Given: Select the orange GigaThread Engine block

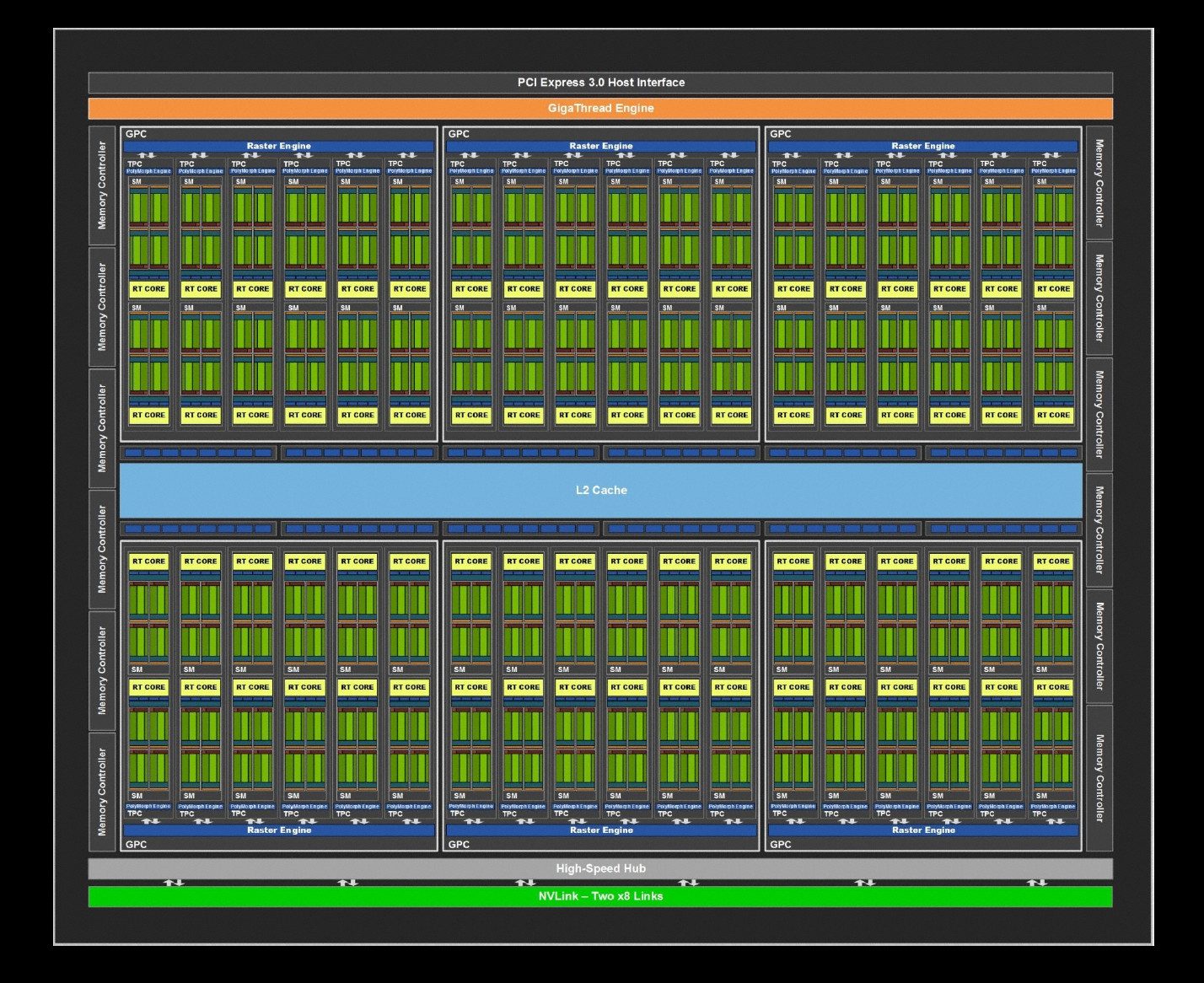Looking at the screenshot, I should [x=600, y=109].
